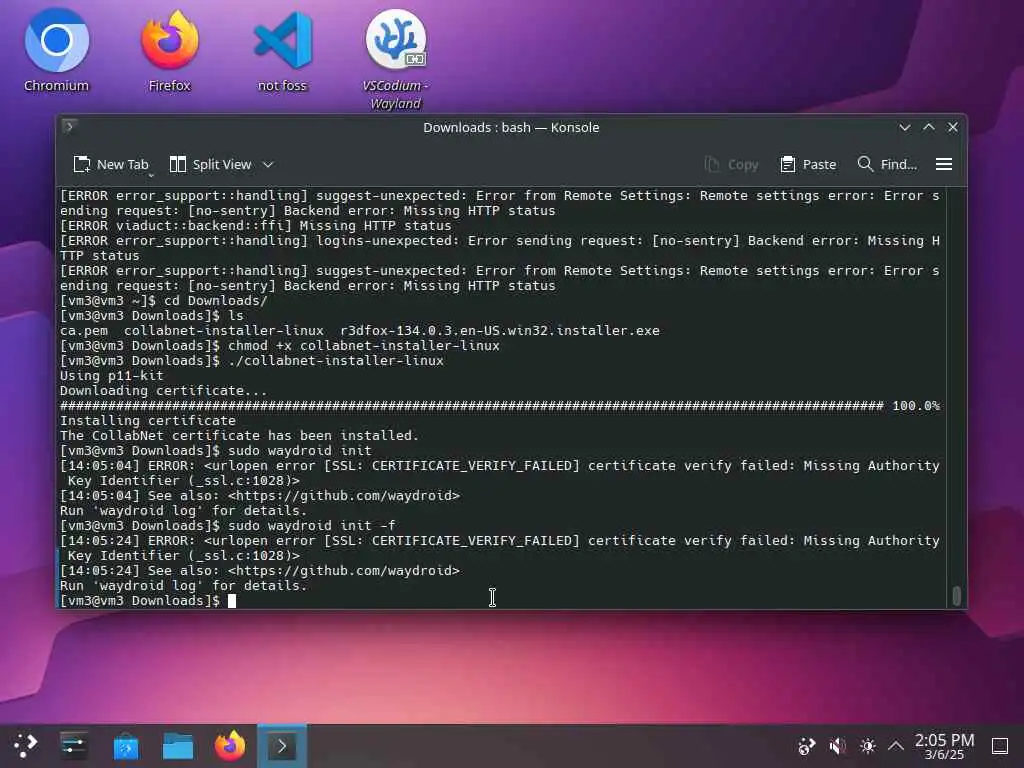
Task: Click the Paste toolbar button
Action: tap(808, 165)
